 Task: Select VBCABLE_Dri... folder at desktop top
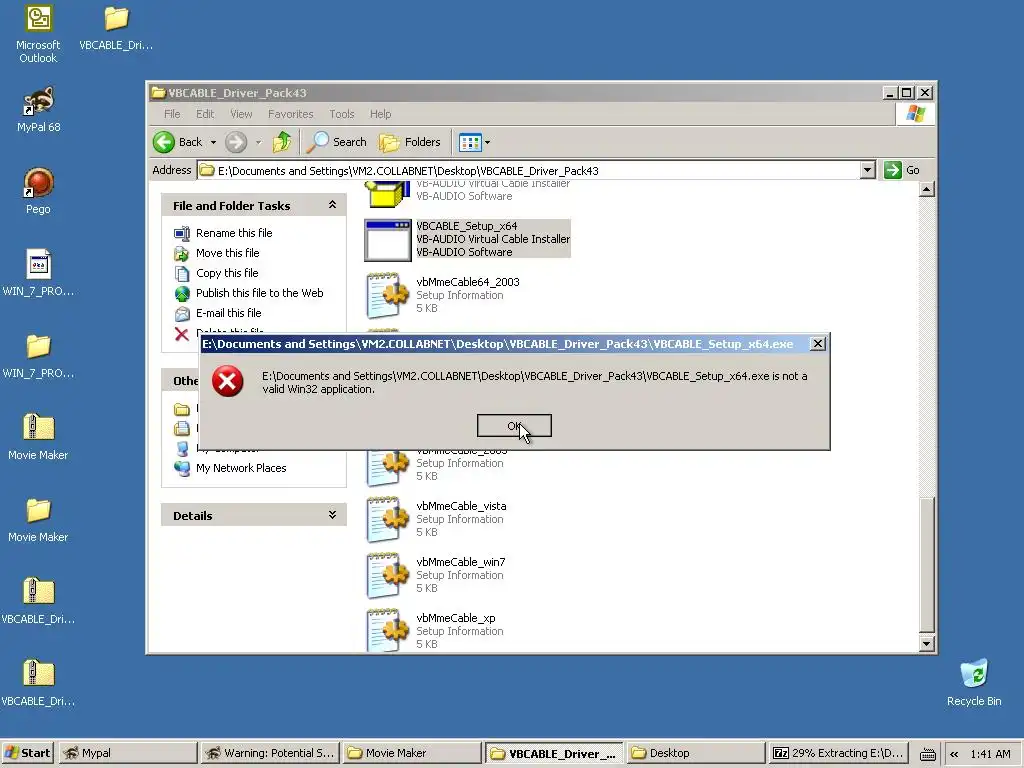coord(116,29)
